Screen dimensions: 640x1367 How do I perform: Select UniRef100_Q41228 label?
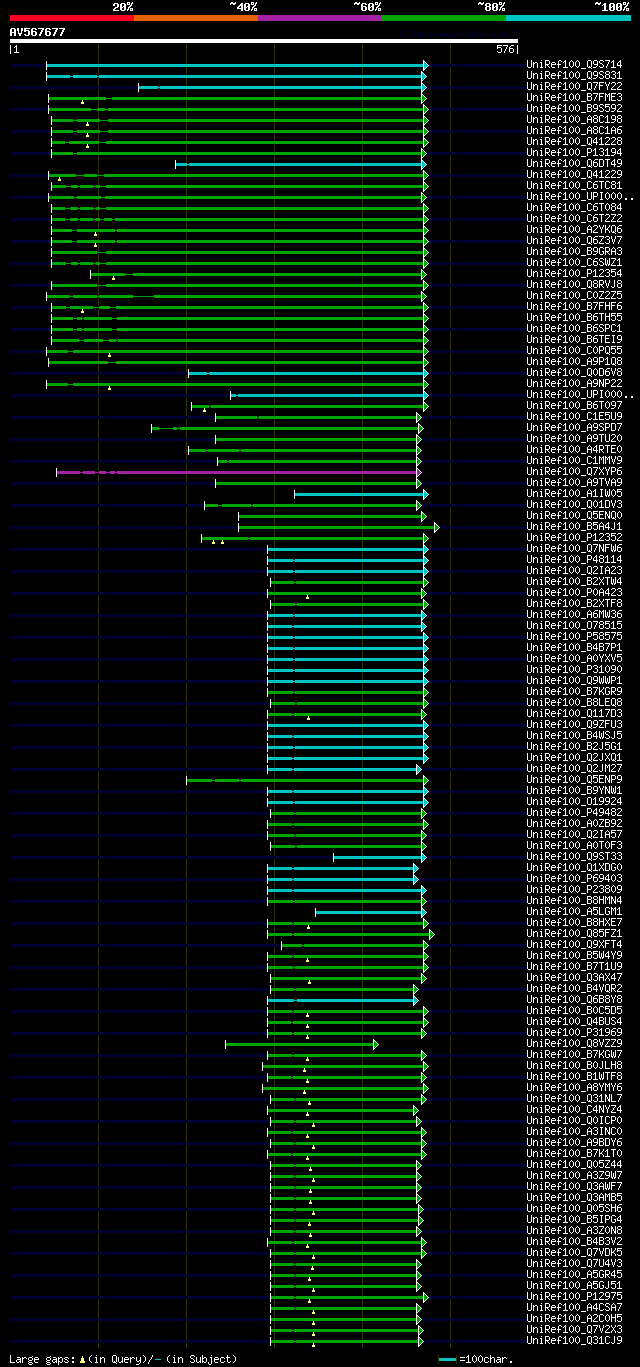573,142
